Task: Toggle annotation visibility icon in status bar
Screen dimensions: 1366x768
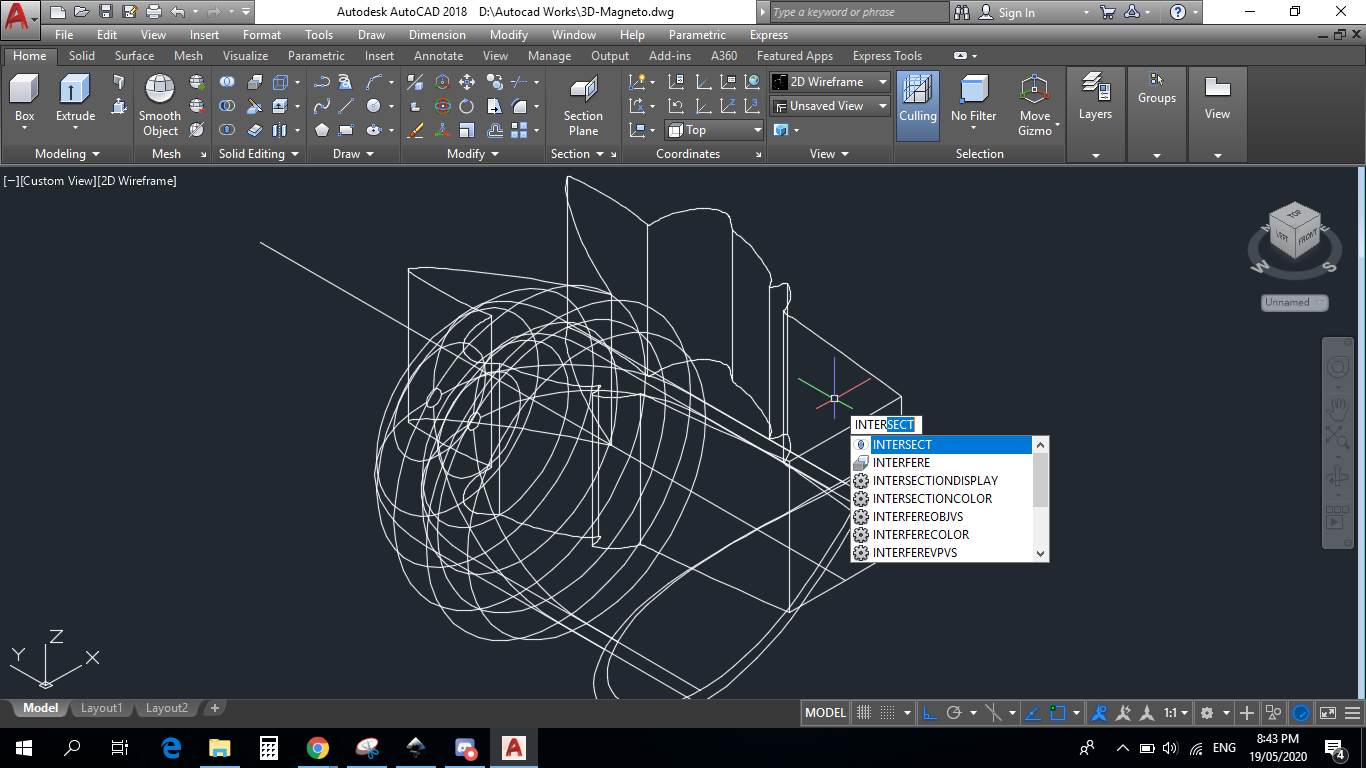Action: pyautogui.click(x=1100, y=713)
